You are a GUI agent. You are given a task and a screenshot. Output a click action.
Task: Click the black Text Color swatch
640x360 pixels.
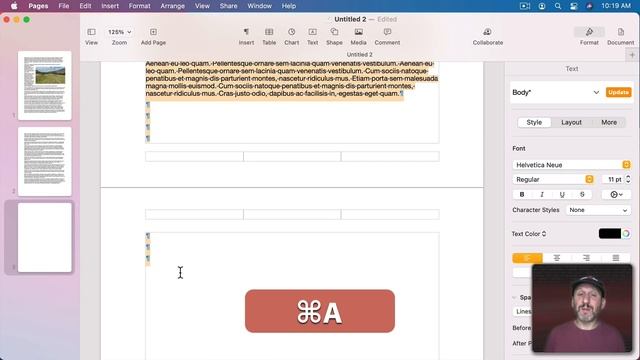pyautogui.click(x=609, y=234)
